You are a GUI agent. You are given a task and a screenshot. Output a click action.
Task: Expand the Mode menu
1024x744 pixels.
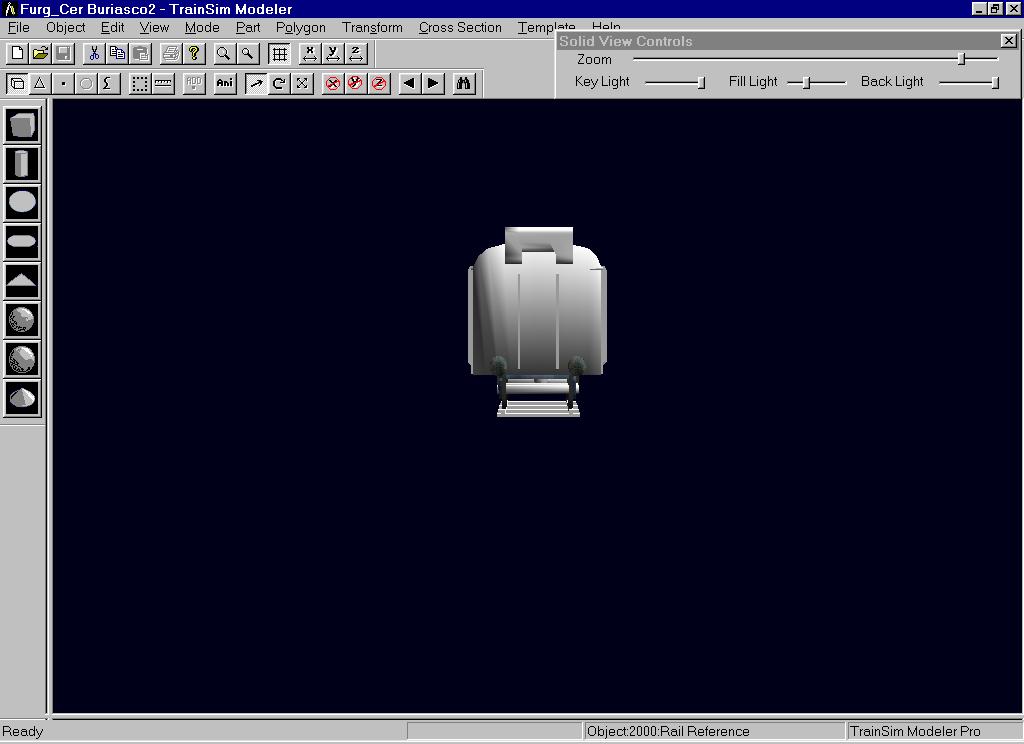202,28
